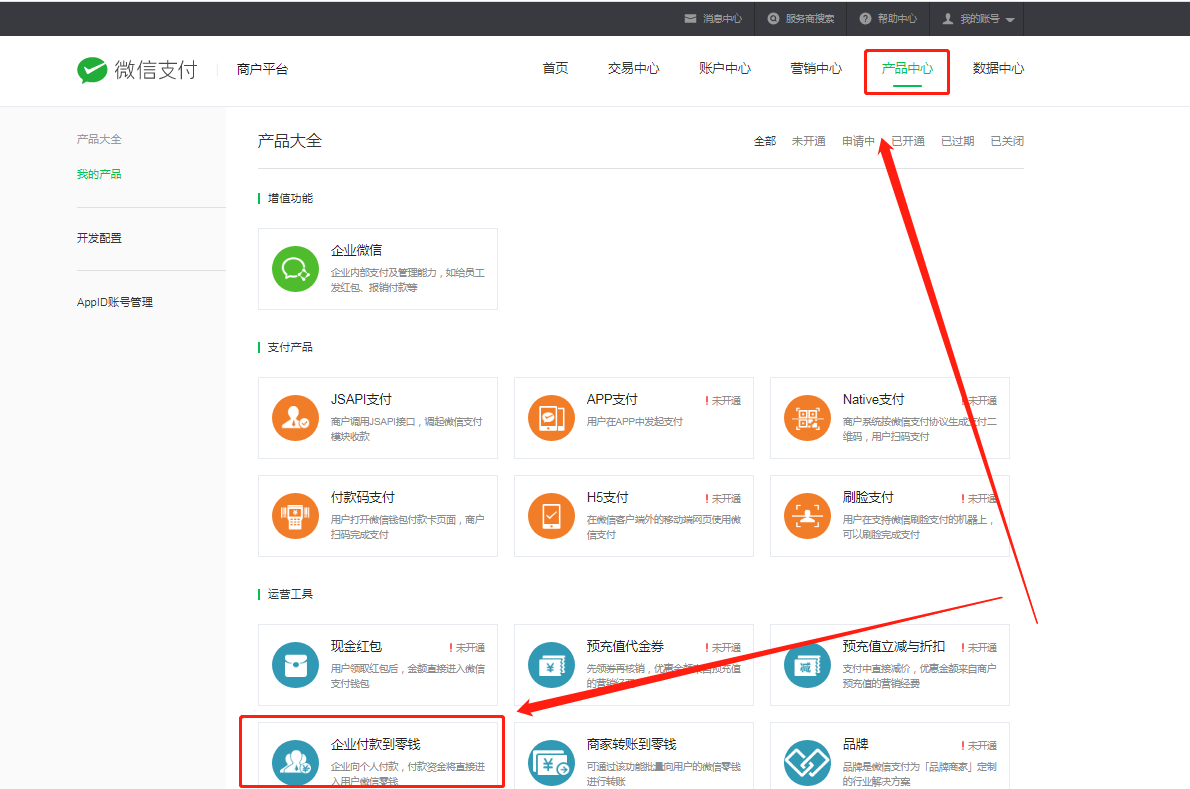Open the 账户中心 tab
This screenshot has height=789, width=1190.
(725, 68)
